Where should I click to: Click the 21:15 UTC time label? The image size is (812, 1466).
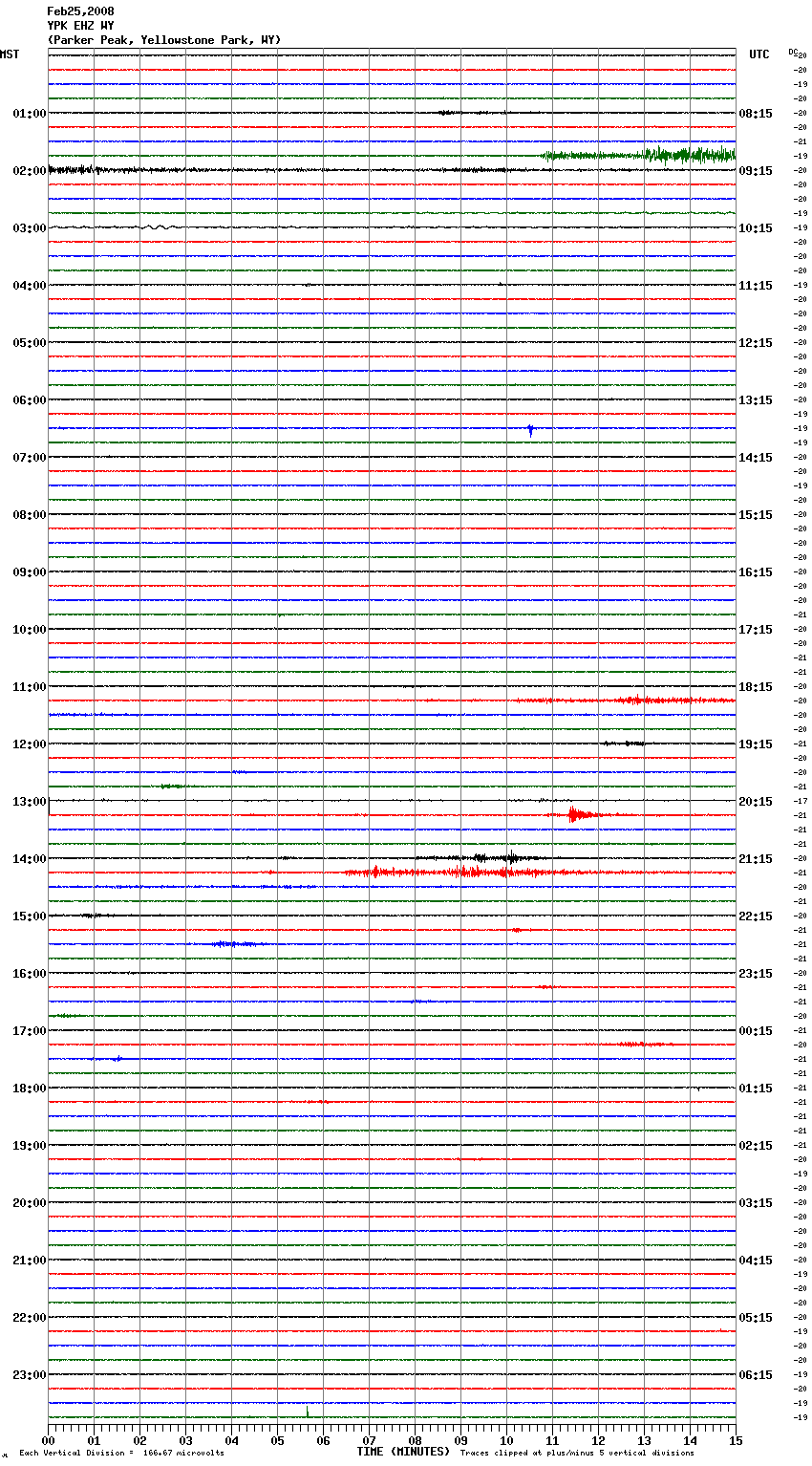(x=756, y=859)
